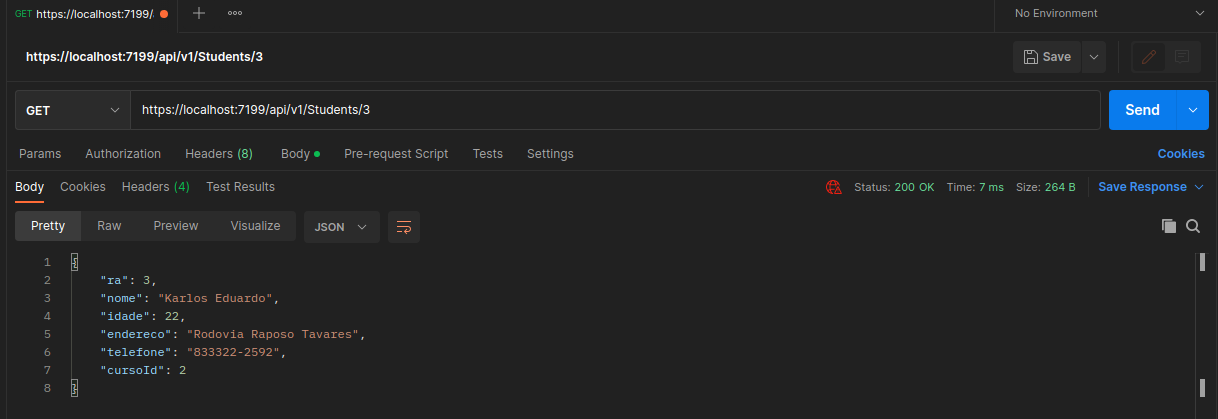
Task: Click the Save floppy disk icon
Action: (x=1031, y=57)
